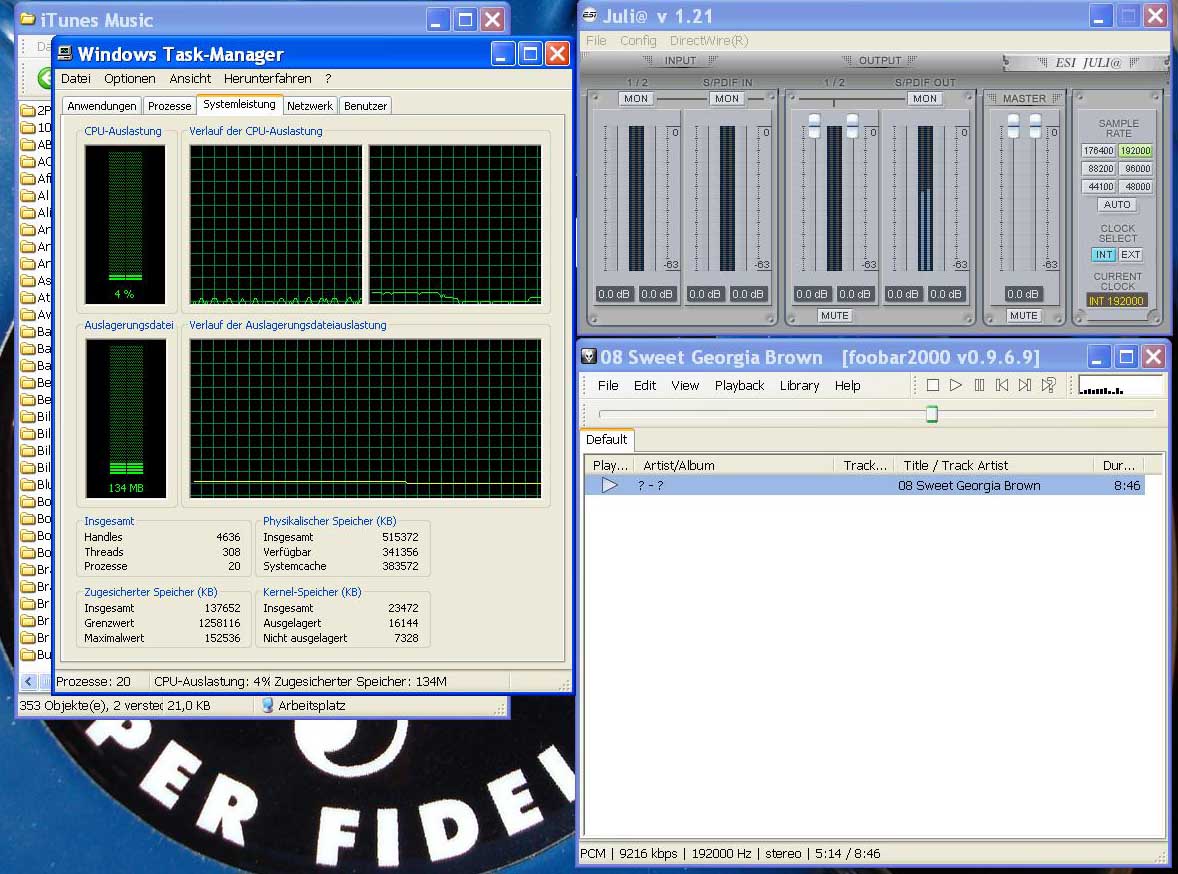This screenshot has height=874, width=1178.
Task: Click the Track... column header
Action: coord(864,465)
